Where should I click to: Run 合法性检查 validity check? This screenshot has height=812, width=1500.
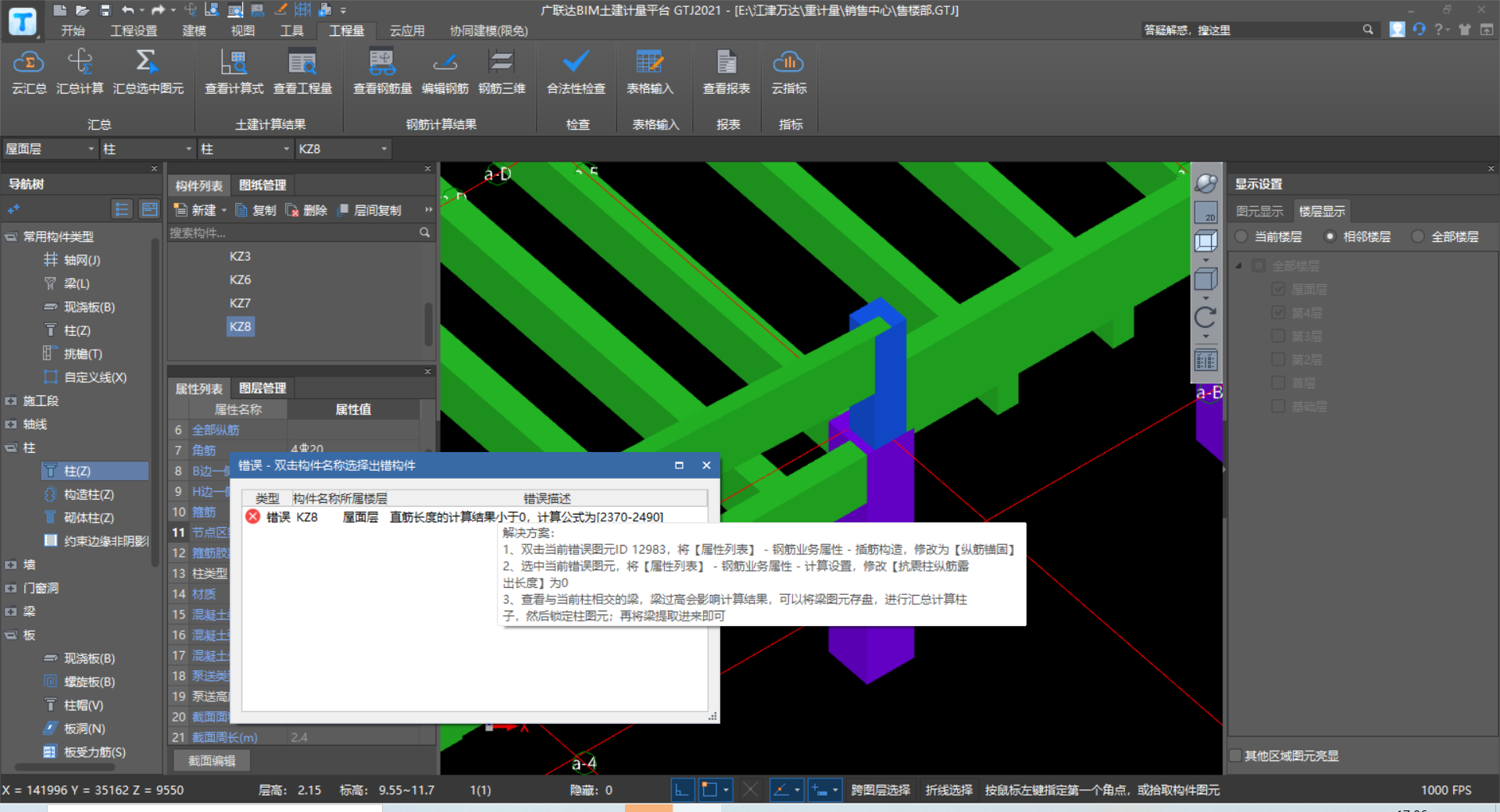pos(576,71)
